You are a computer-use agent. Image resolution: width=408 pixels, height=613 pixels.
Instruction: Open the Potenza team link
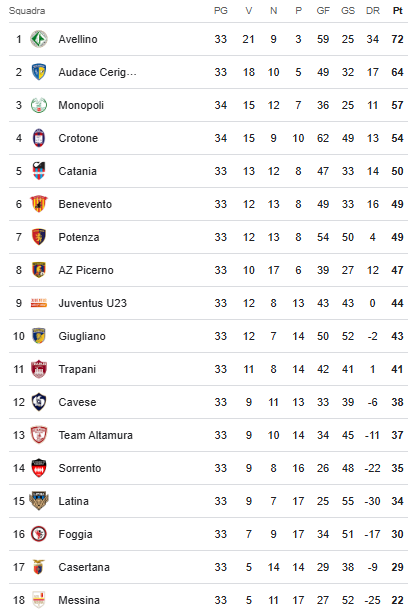pos(79,237)
